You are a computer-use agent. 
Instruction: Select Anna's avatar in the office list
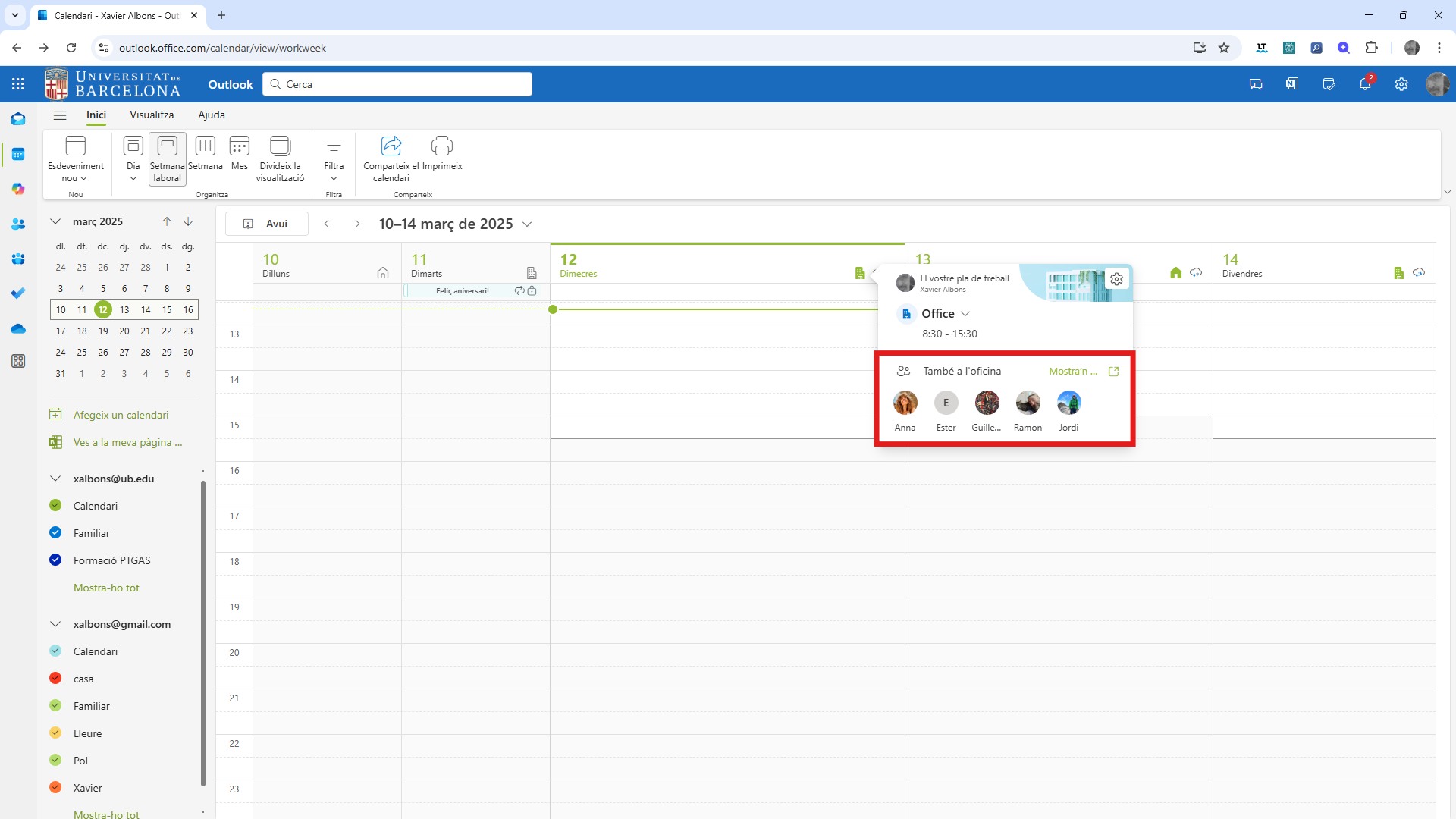tap(905, 403)
